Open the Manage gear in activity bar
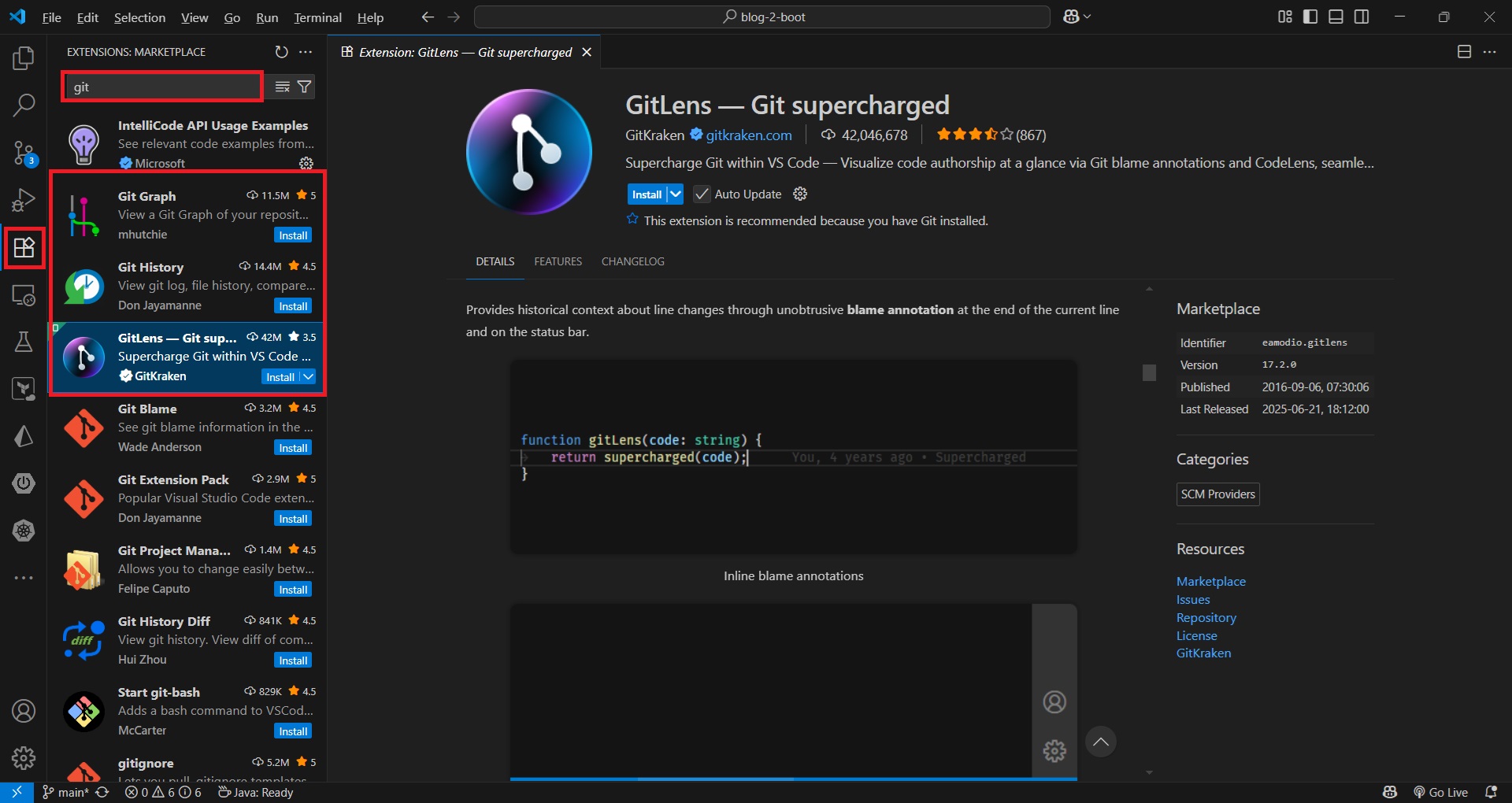 click(x=24, y=758)
